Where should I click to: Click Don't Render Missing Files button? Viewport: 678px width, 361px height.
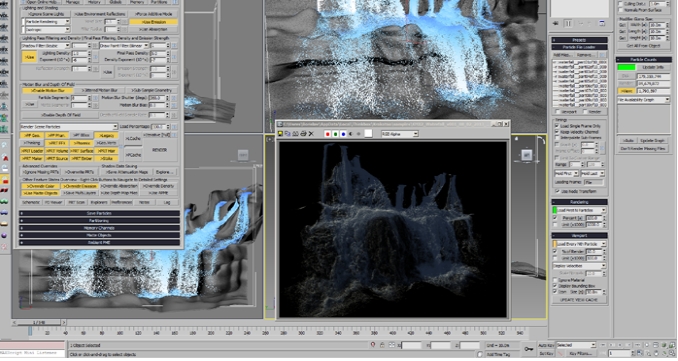[x=643, y=148]
